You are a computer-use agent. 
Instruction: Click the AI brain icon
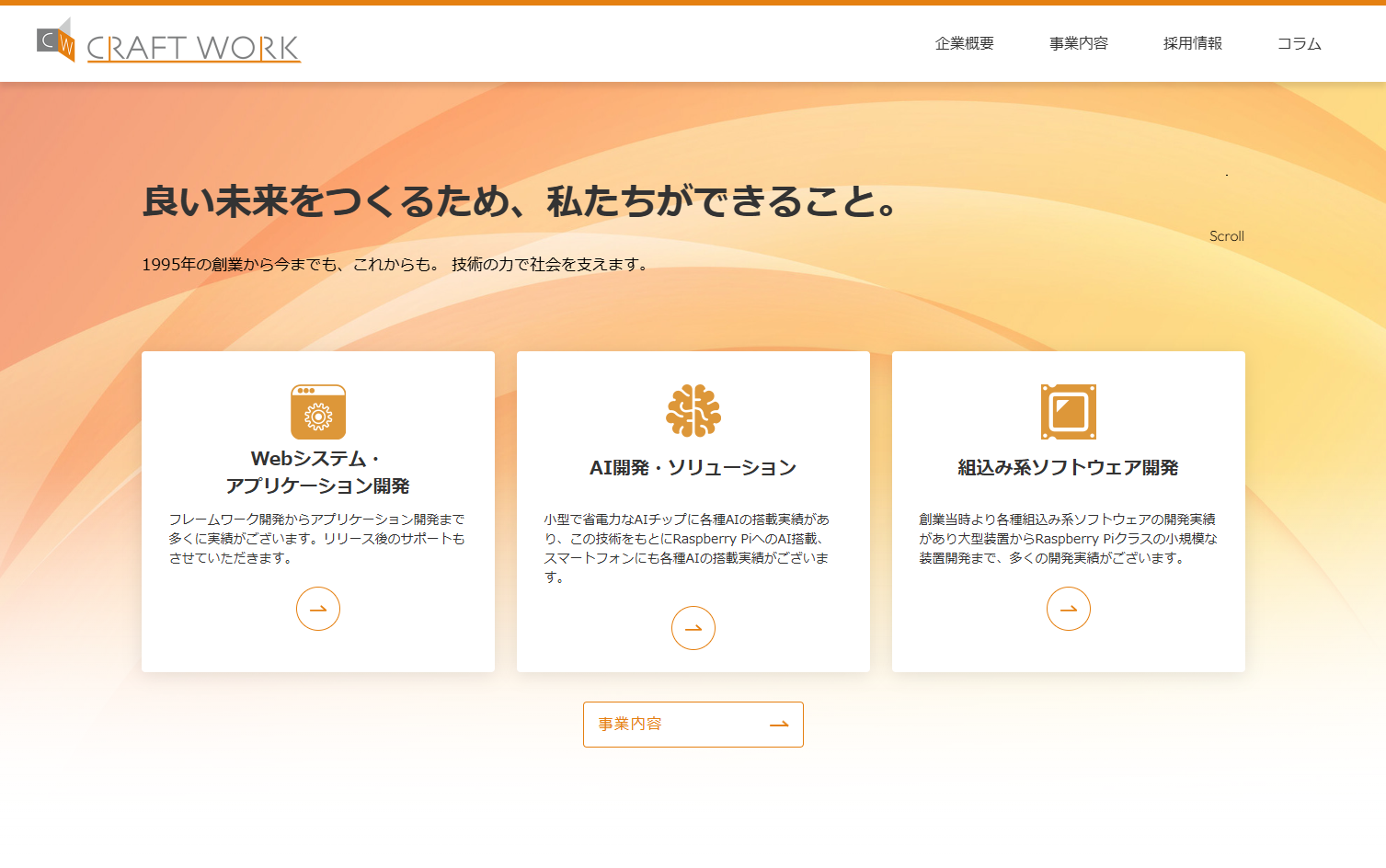pos(693,410)
